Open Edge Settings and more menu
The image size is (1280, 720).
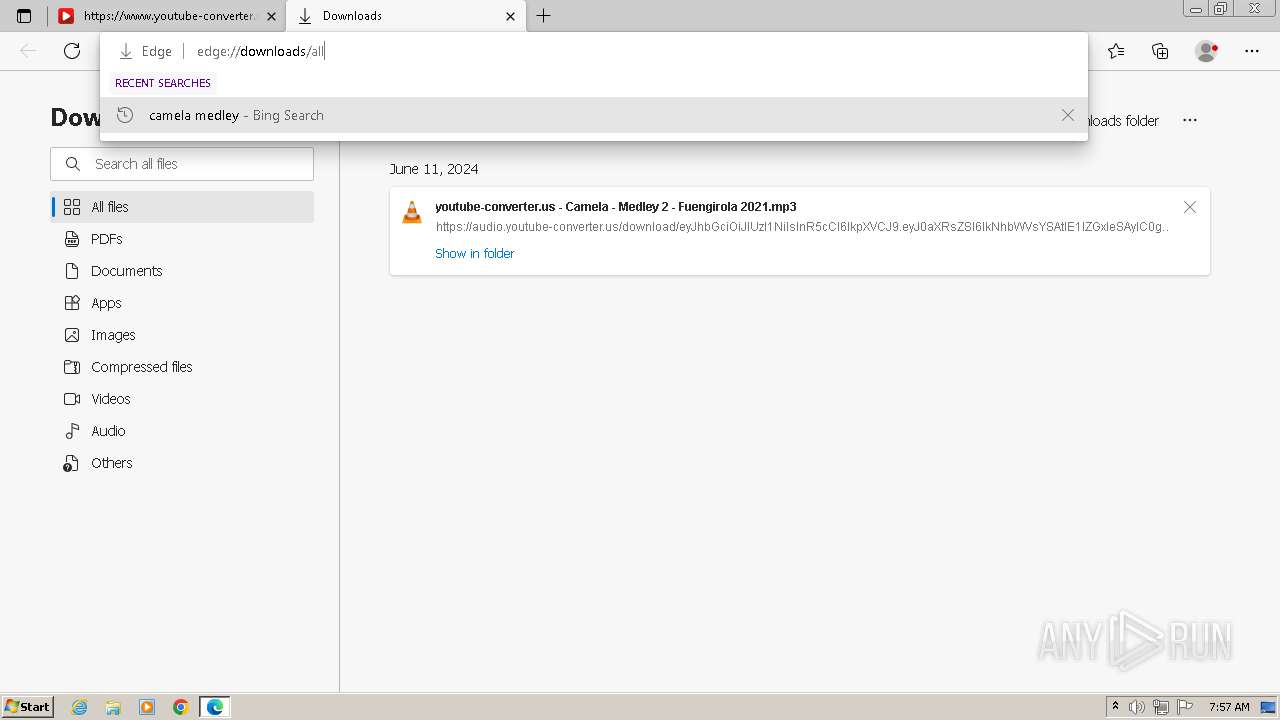[1252, 51]
